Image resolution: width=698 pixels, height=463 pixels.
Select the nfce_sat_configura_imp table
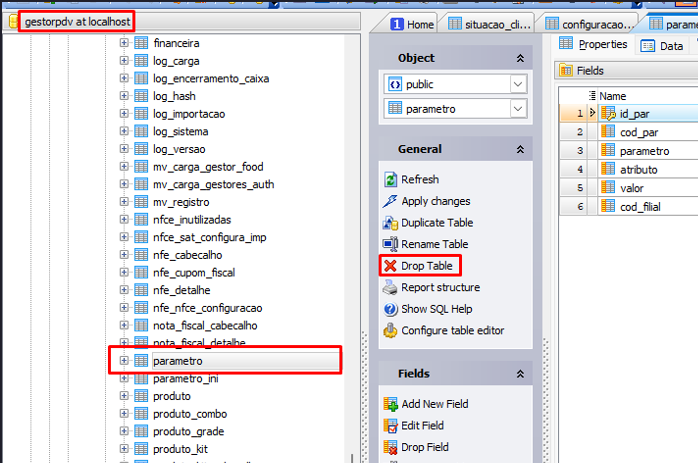click(x=210, y=237)
